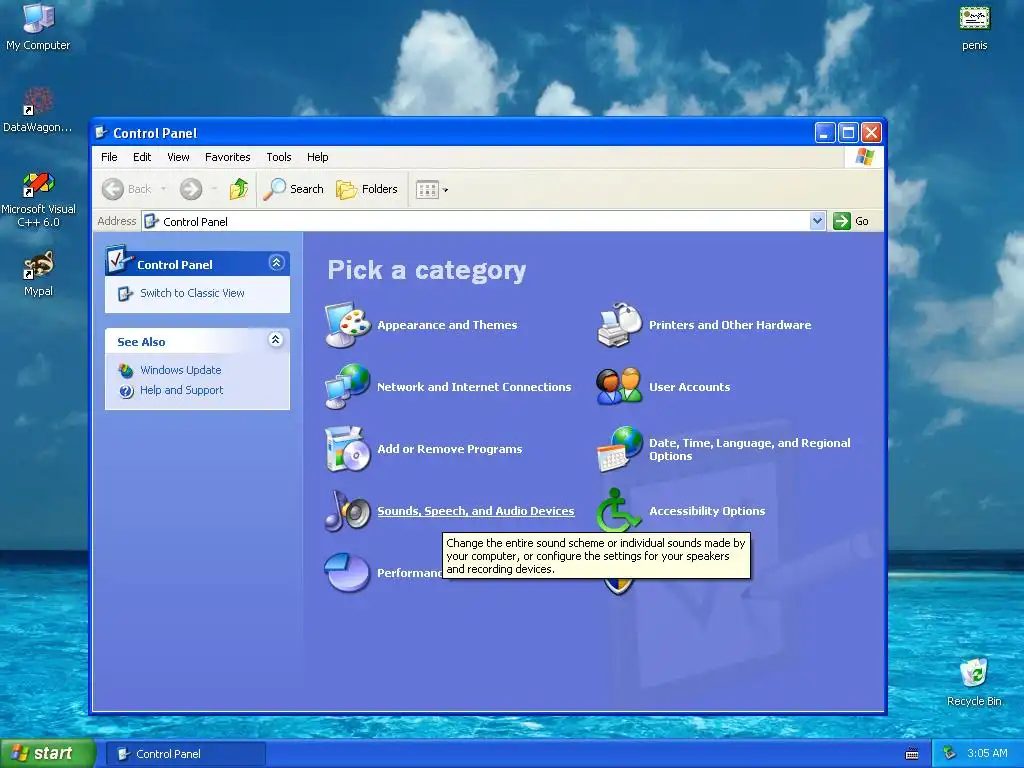This screenshot has width=1024, height=768.
Task: Click the Sounds, Speech, and Audio Devices speaker icon
Action: pos(348,511)
